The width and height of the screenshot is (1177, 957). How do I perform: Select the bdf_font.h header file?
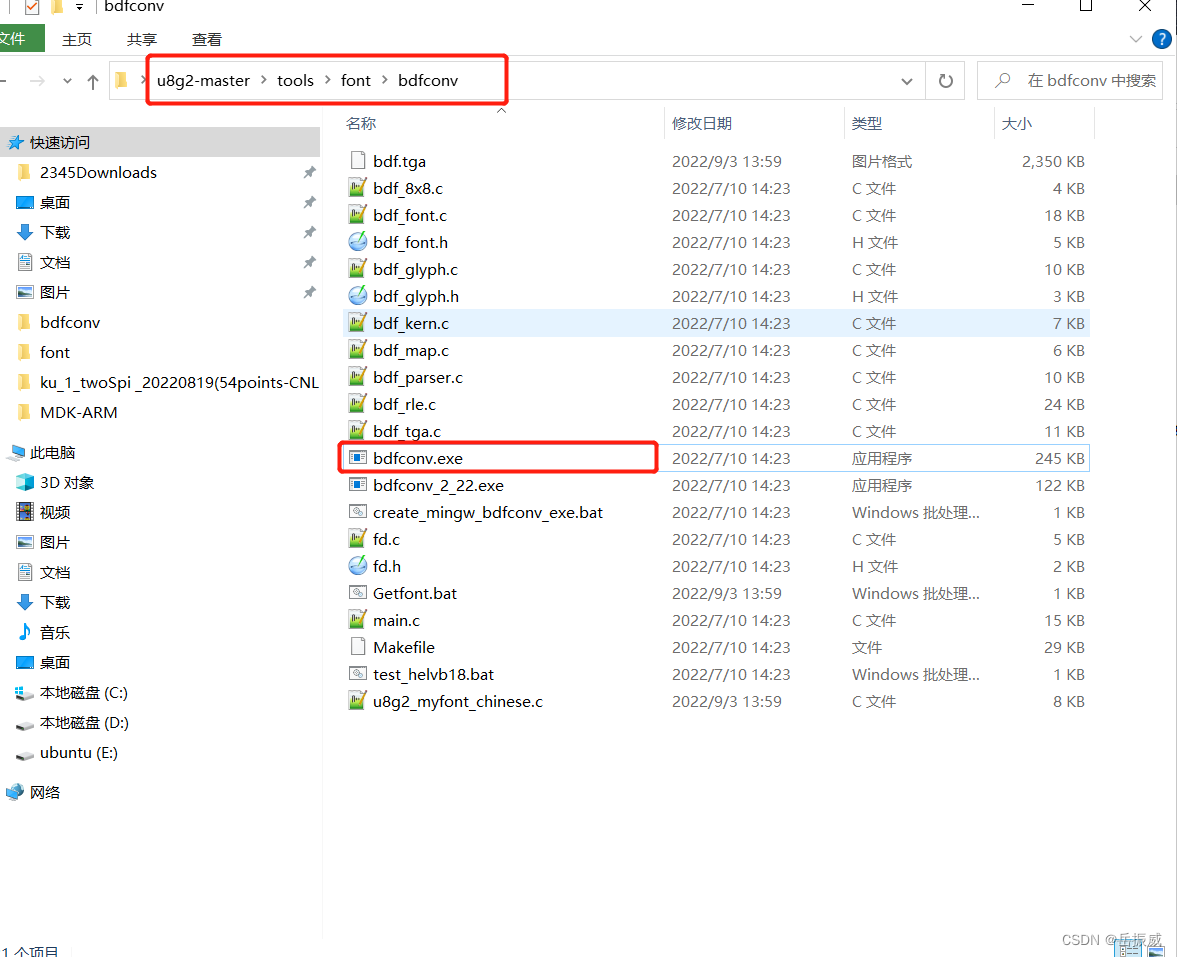411,242
